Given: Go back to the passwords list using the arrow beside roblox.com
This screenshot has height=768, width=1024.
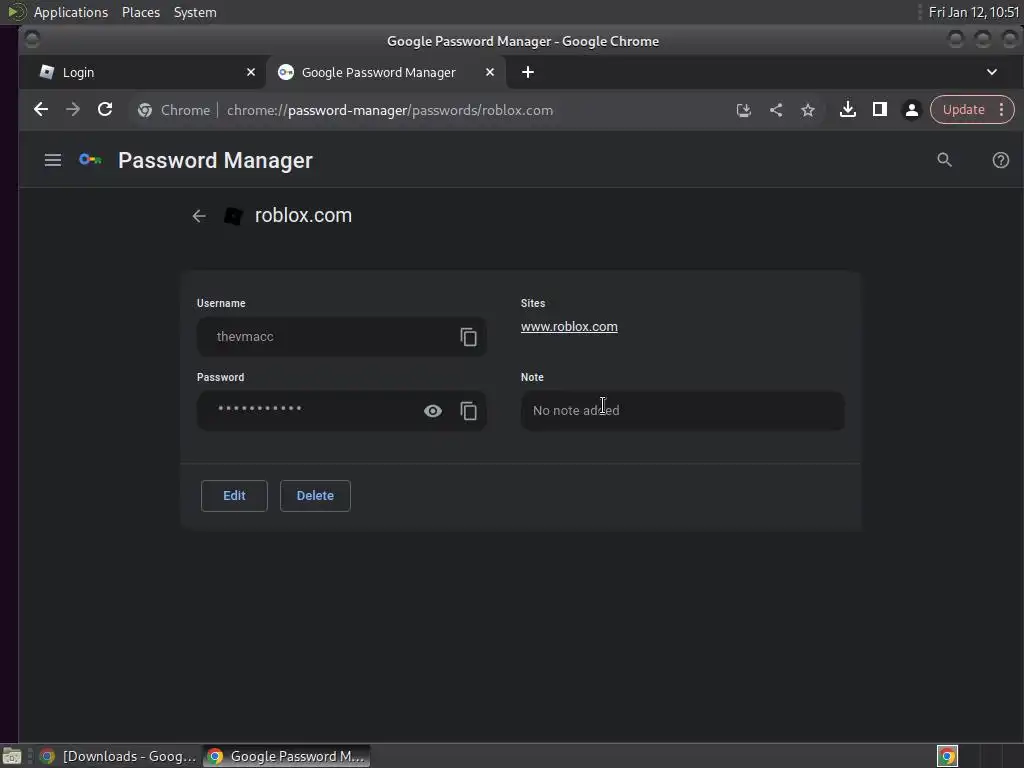Looking at the screenshot, I should [x=199, y=216].
